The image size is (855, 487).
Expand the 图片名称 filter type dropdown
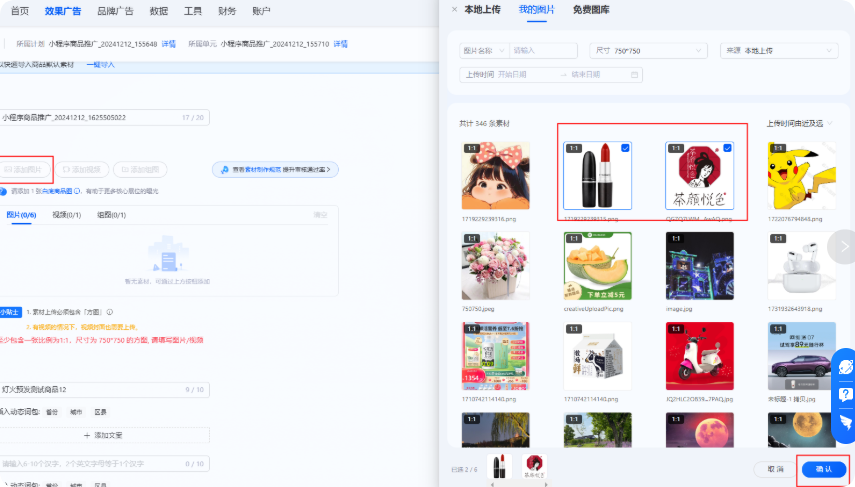(484, 51)
